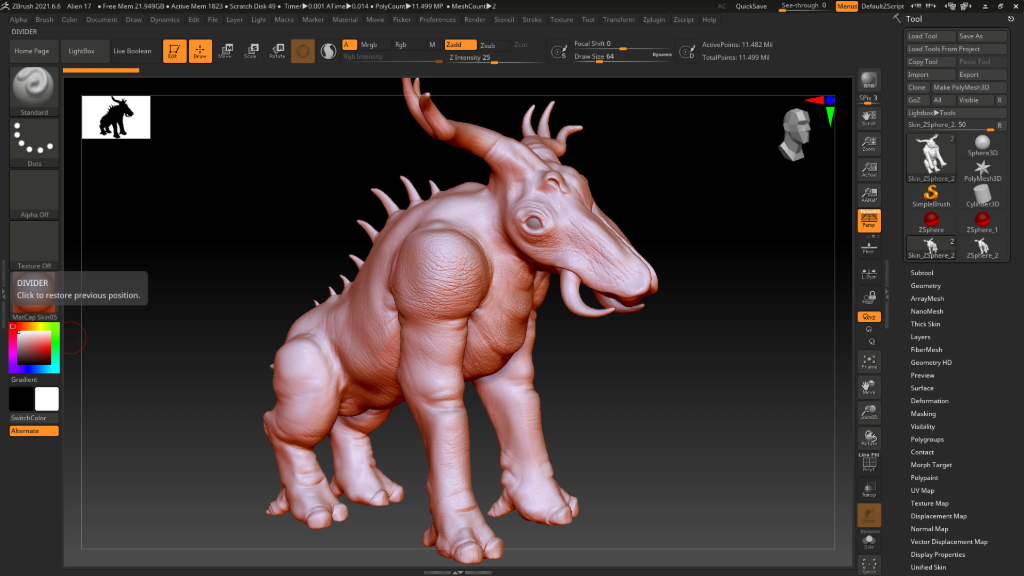
Task: Open the Brush menu
Action: [x=44, y=20]
